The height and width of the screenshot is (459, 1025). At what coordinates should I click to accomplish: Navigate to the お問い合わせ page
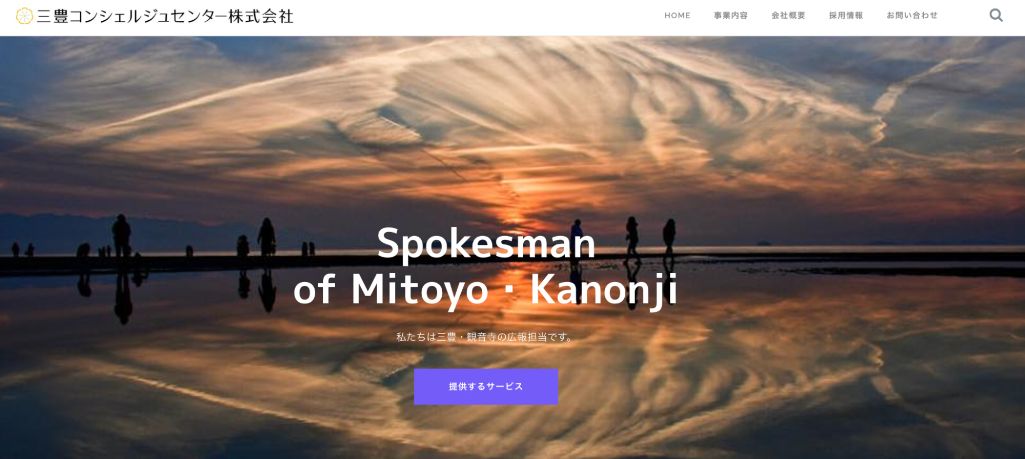912,16
